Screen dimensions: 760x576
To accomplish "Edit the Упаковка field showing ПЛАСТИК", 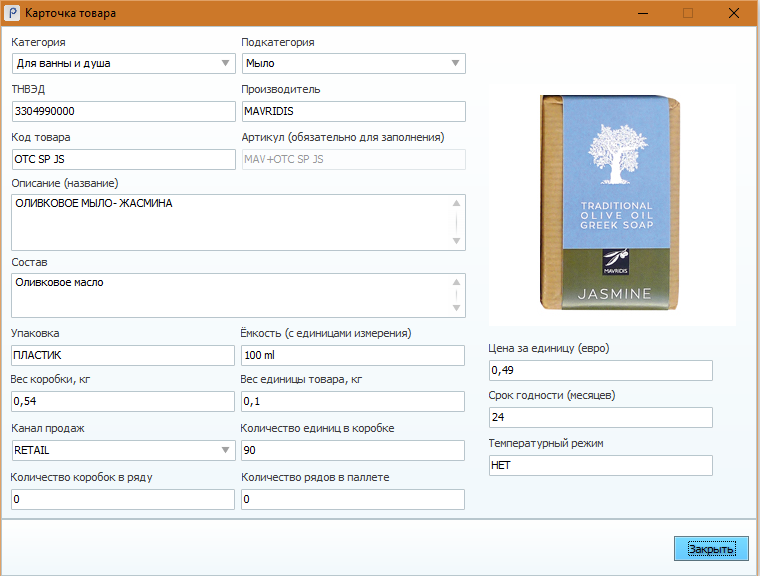I will coord(122,355).
